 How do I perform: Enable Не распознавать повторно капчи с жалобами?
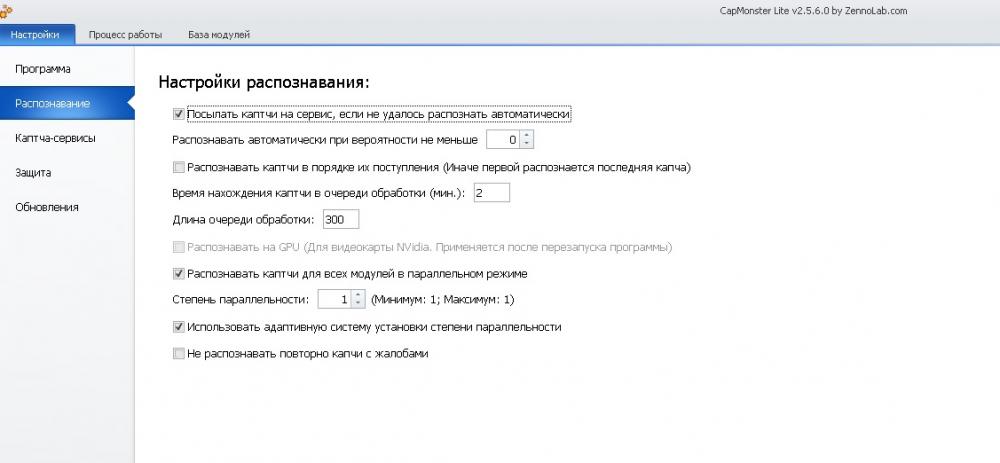179,353
